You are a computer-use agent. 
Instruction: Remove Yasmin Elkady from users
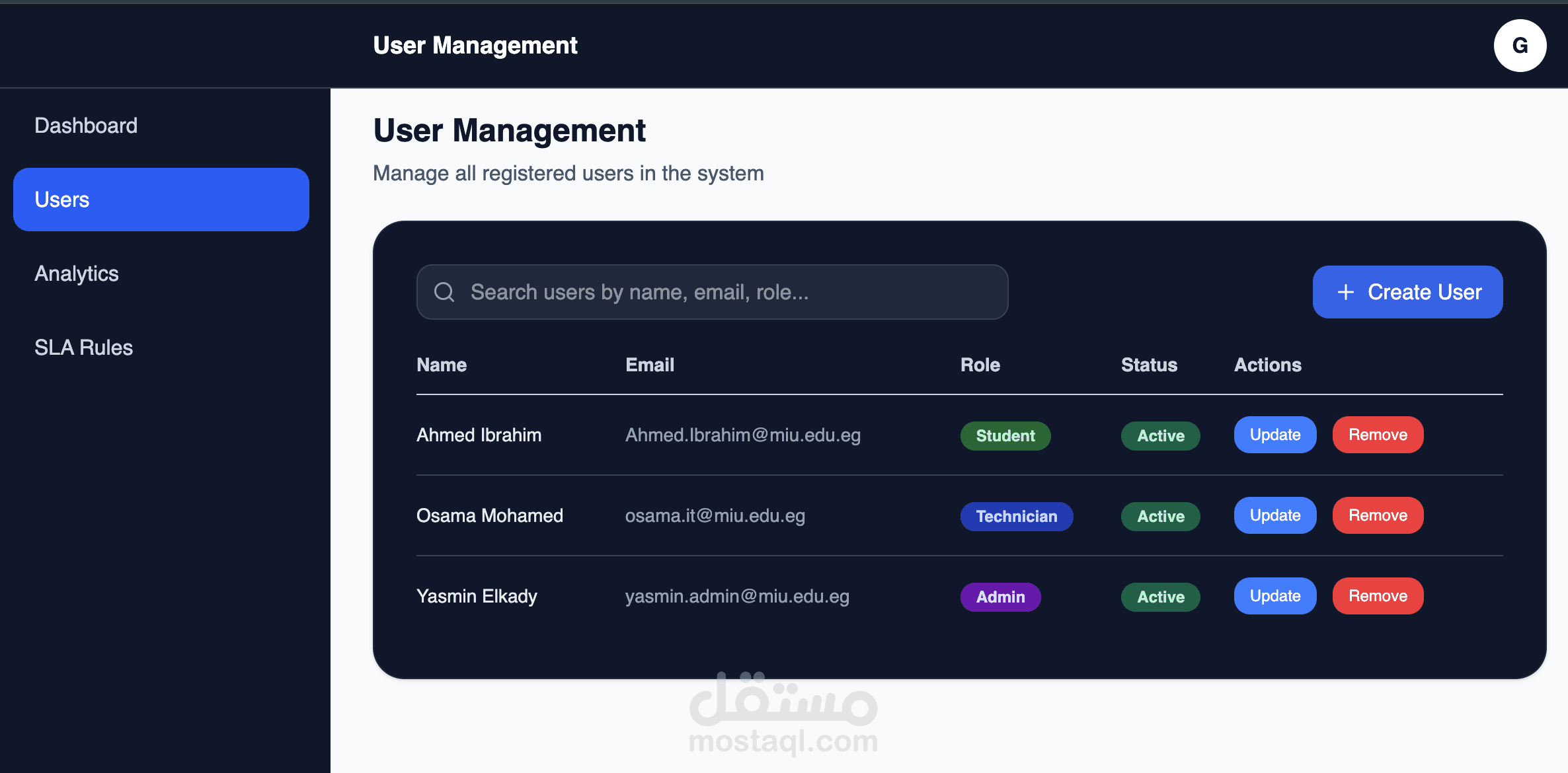(x=1378, y=596)
